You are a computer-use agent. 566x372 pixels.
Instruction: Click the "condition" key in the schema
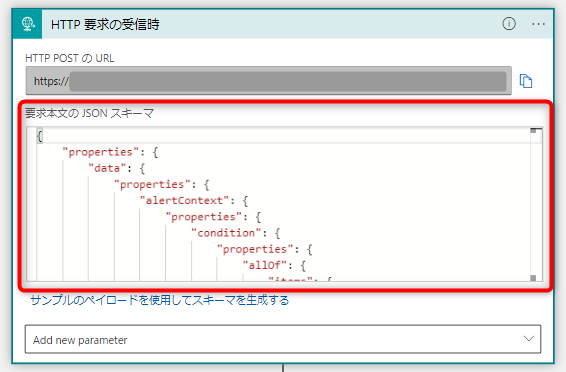(226, 233)
